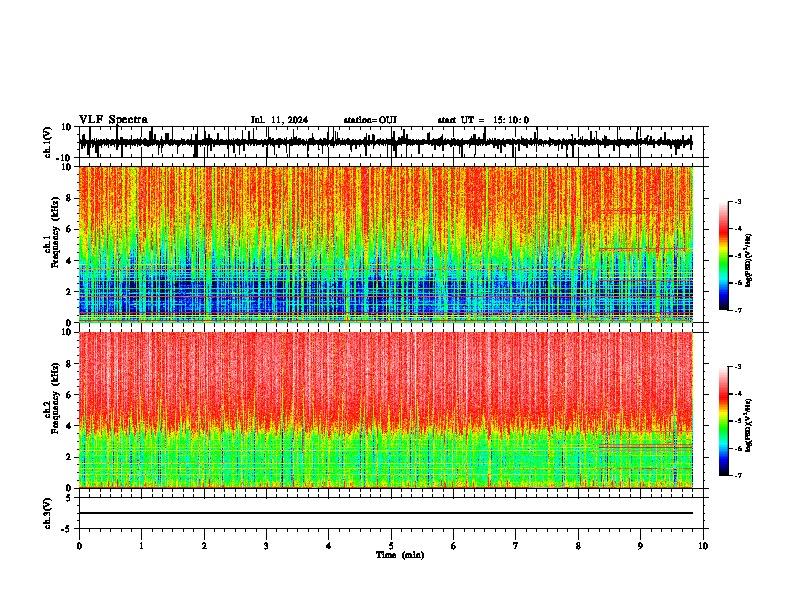Click the ch.1 colorbar log(PSD) label
The width and height of the screenshot is (792, 612).
coord(748,260)
